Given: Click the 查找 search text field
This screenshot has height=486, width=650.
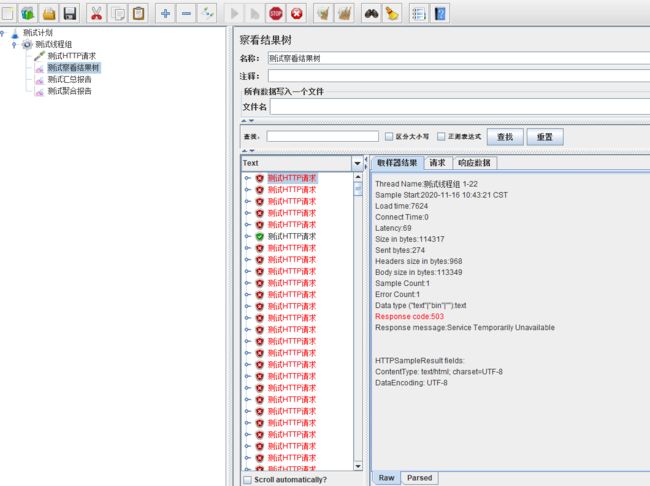Looking at the screenshot, I should tap(323, 136).
